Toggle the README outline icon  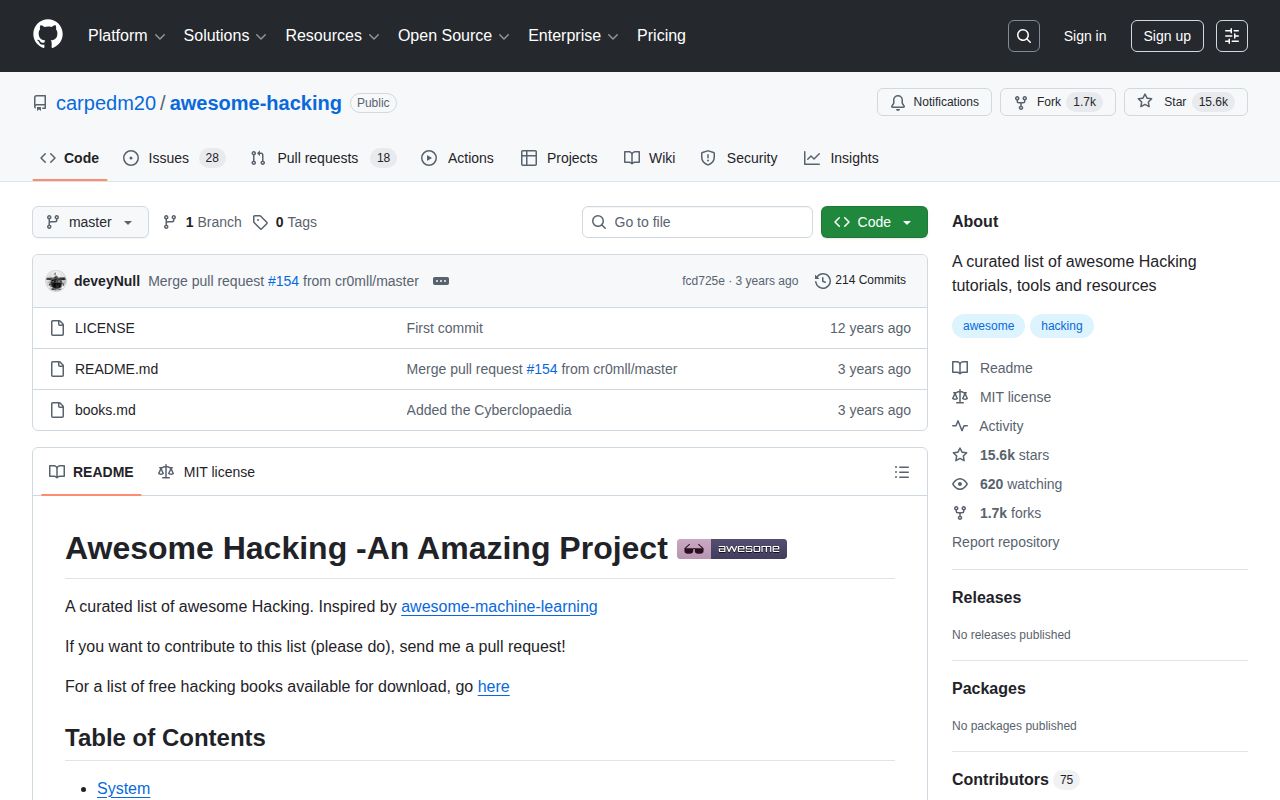[901, 471]
